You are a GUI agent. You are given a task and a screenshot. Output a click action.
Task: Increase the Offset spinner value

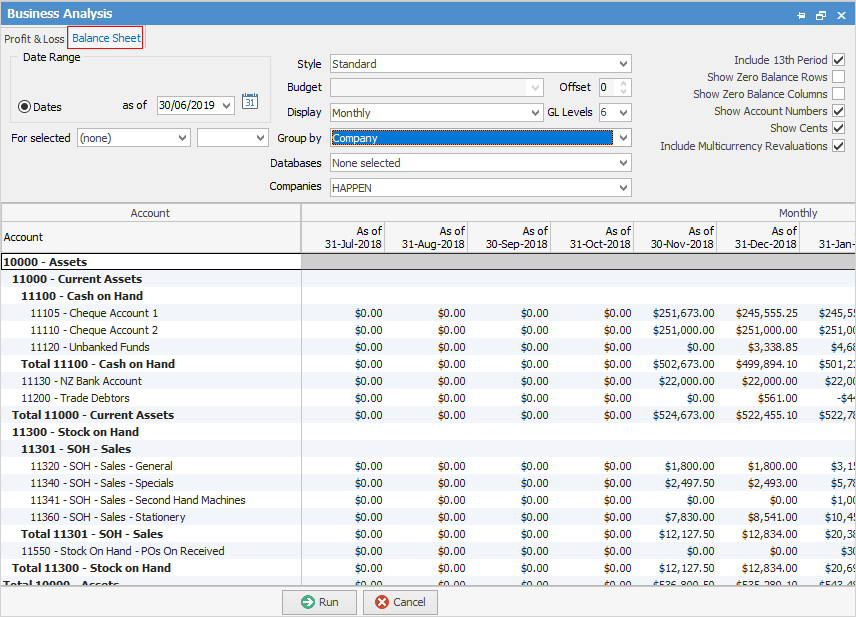(625, 84)
